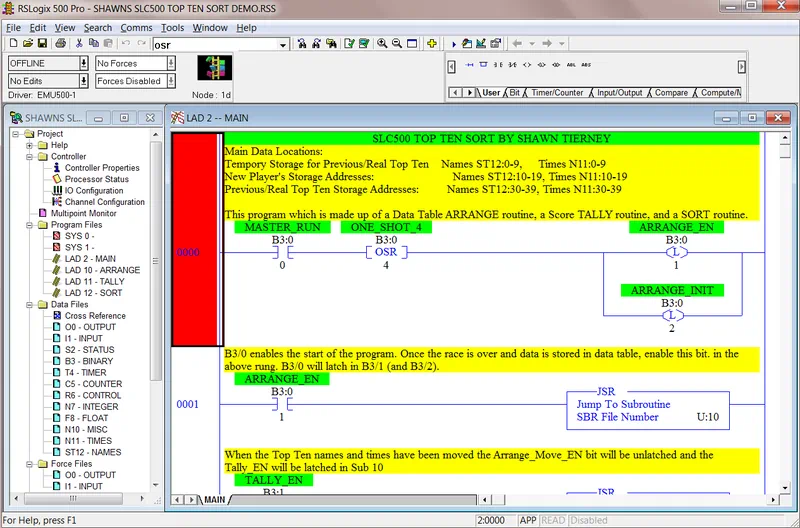
Task: Collapse the Controller folder node
Action: tap(29, 157)
